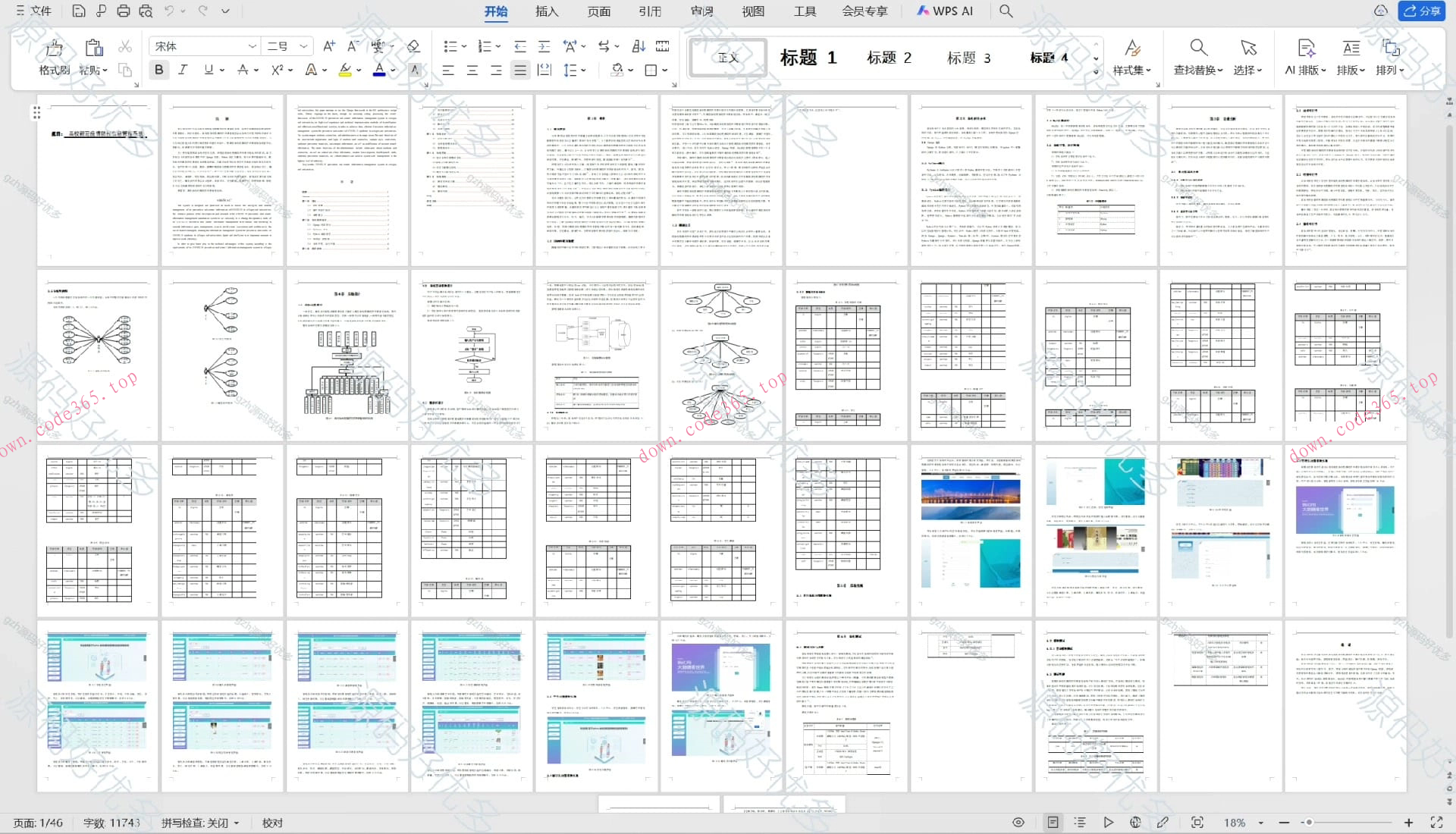
Task: Switch to the 插入 ribbon tab
Action: click(546, 11)
